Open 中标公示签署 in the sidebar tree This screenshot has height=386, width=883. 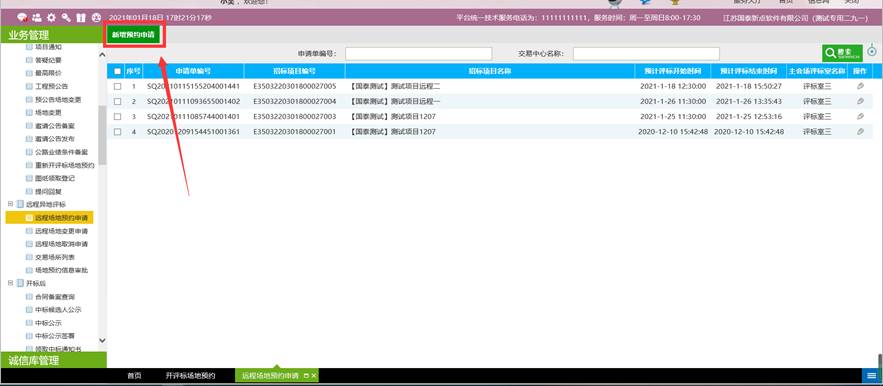tap(55, 336)
